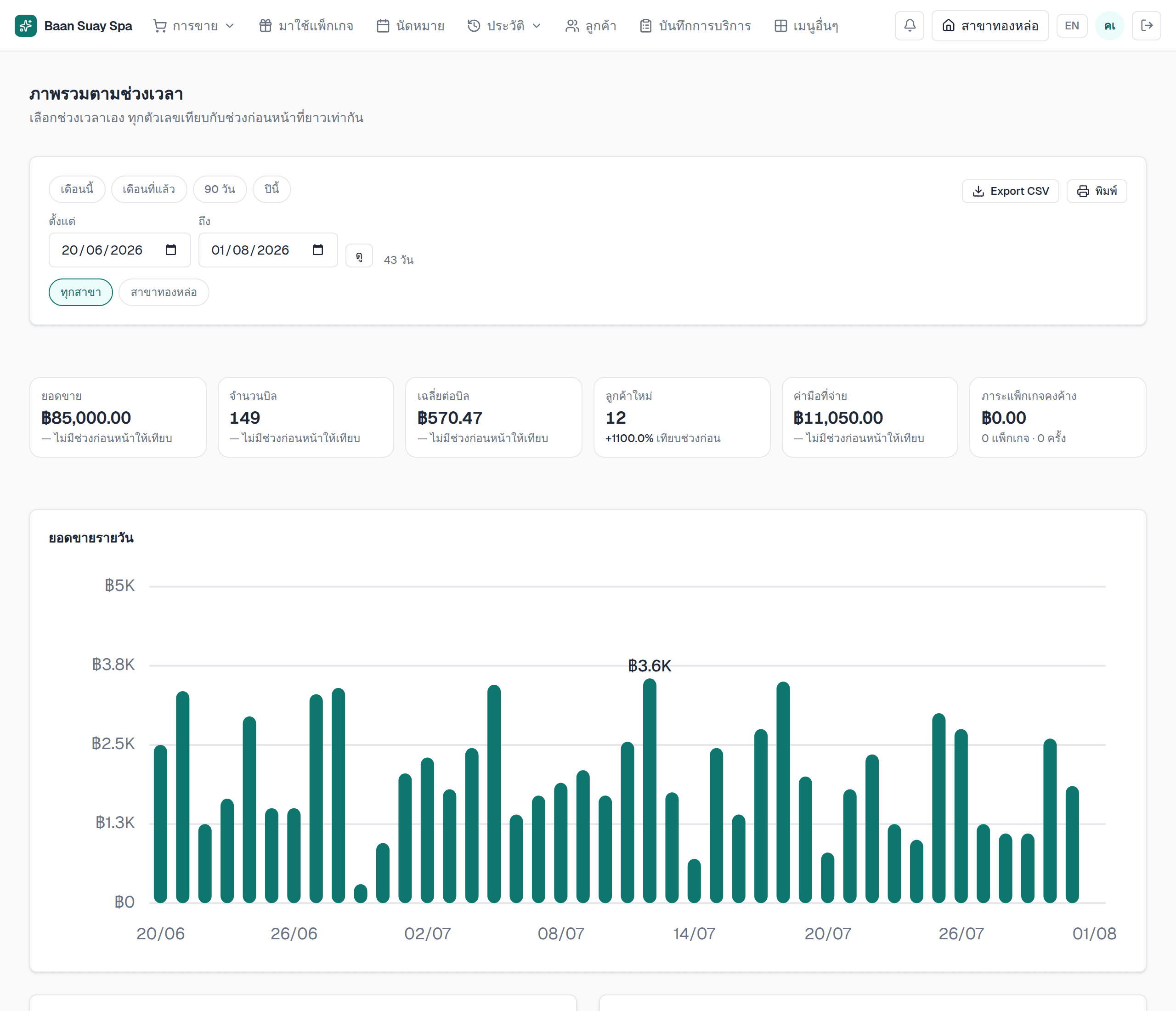Choose the เดือนนี้ preset range
The image size is (1176, 1011).
click(77, 189)
